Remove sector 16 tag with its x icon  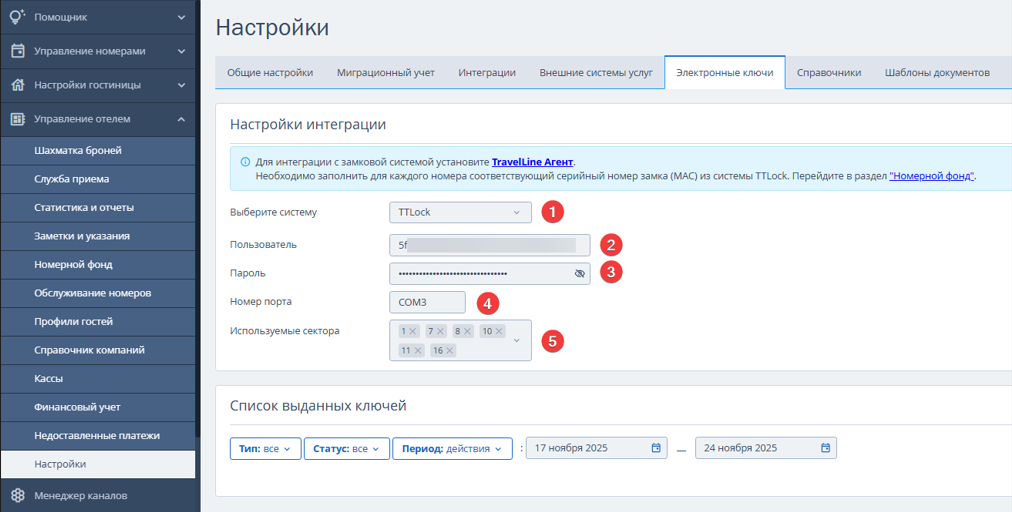[x=450, y=351]
